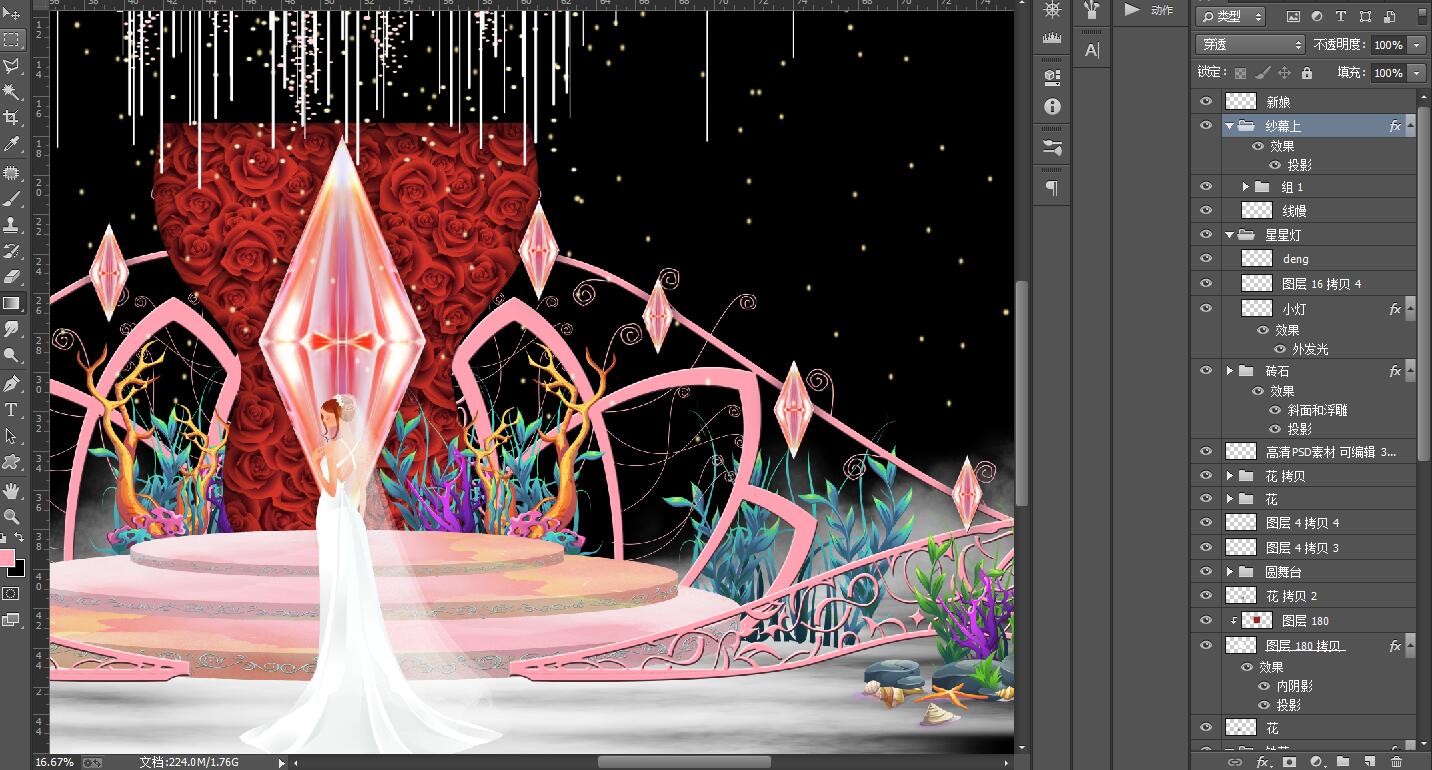Hide the 新娘 layer
Image resolution: width=1432 pixels, height=770 pixels.
click(x=1206, y=102)
